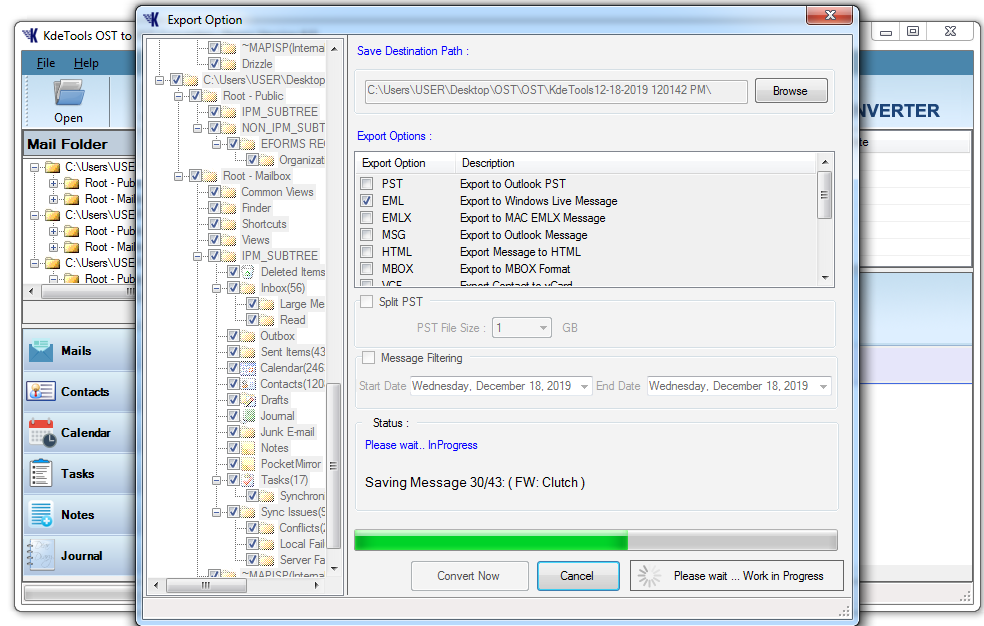Select the Common Views tree row

(277, 192)
